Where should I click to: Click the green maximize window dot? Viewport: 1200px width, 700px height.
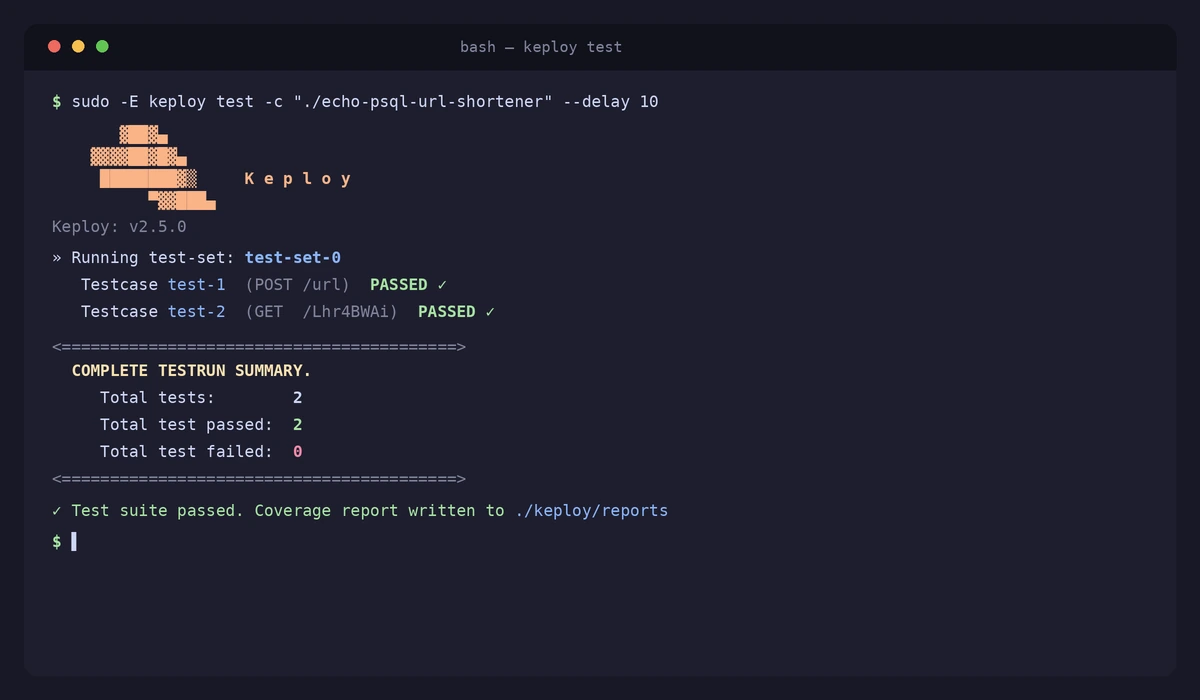(x=102, y=46)
